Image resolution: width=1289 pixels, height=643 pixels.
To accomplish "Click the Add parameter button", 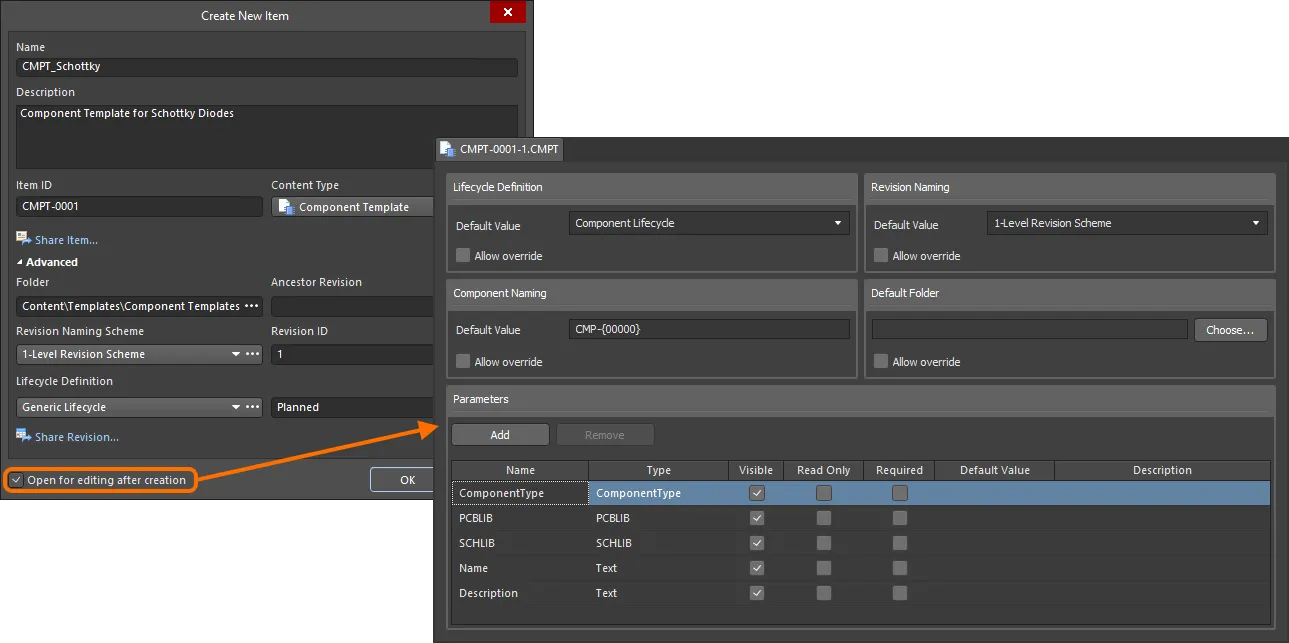I will pos(500,435).
